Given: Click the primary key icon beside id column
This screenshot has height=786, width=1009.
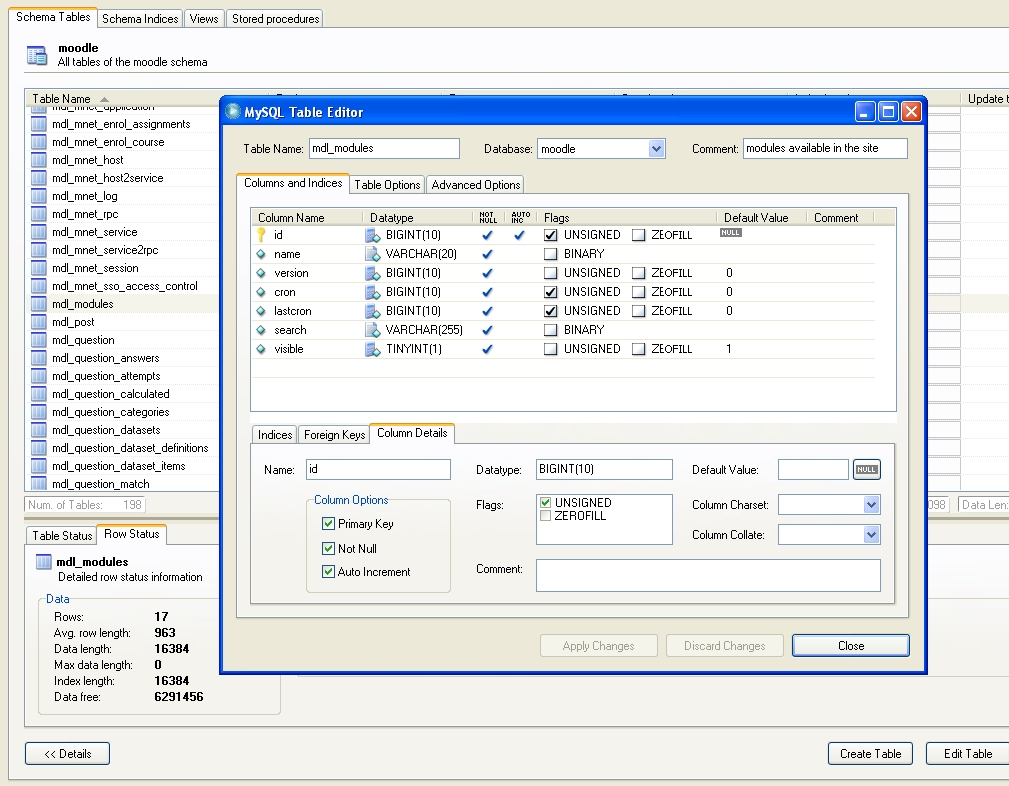Looking at the screenshot, I should point(261,235).
